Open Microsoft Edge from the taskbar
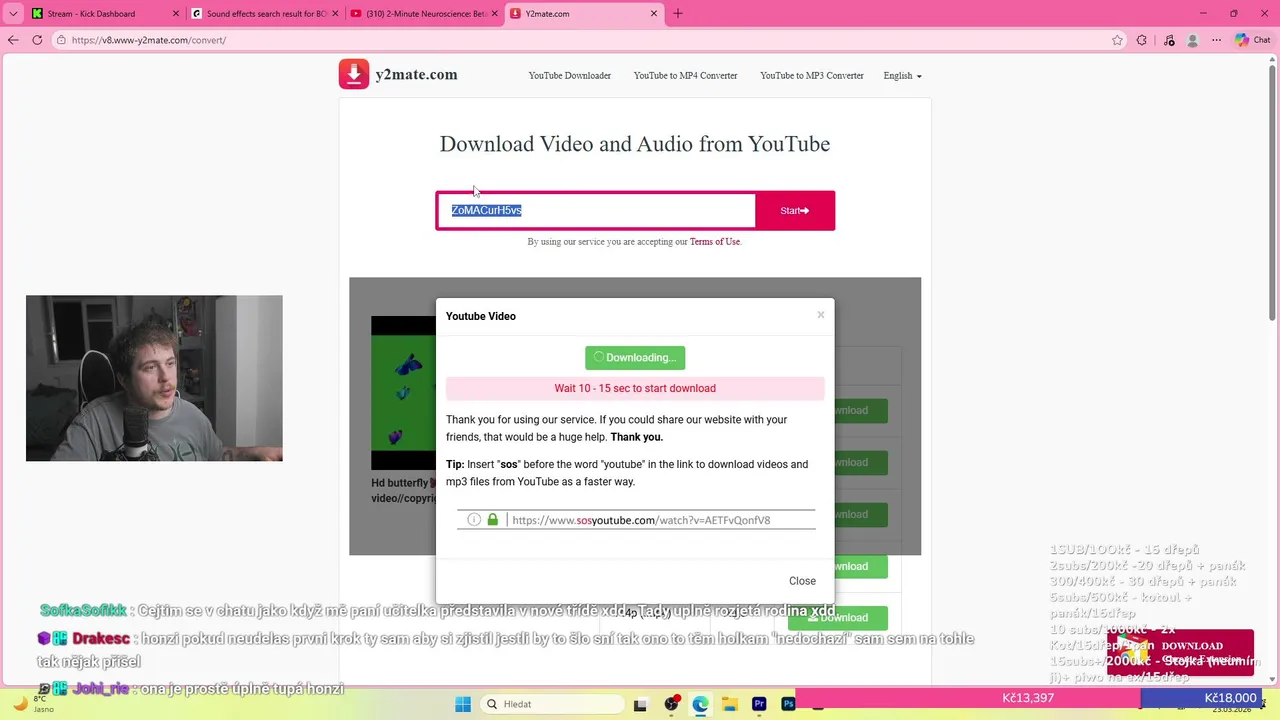The image size is (1280, 720). coord(700,704)
